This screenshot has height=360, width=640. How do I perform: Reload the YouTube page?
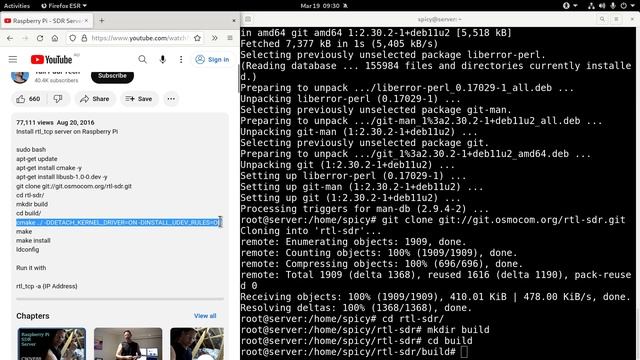(x=40, y=38)
